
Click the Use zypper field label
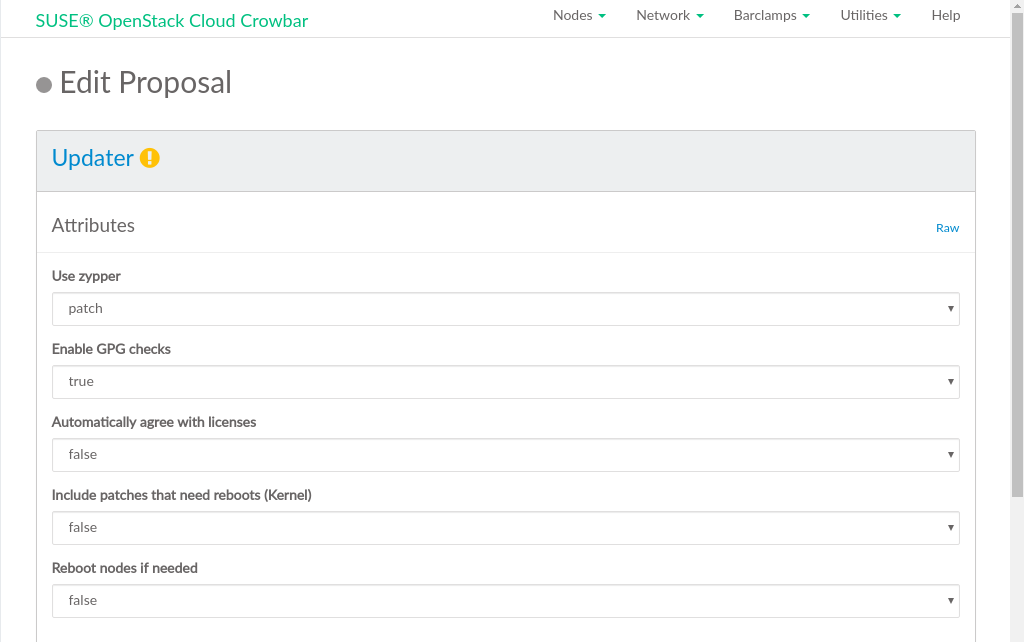pos(86,276)
